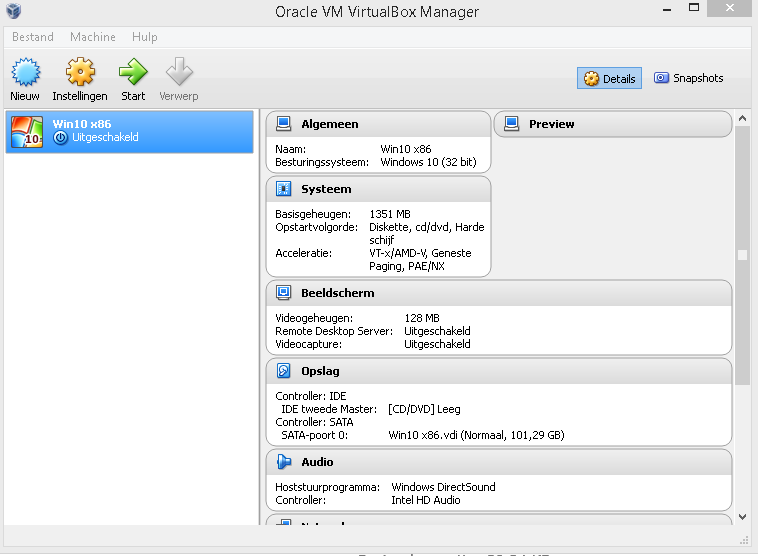Open the Machine menu
The height and width of the screenshot is (556, 758).
pyautogui.click(x=93, y=37)
